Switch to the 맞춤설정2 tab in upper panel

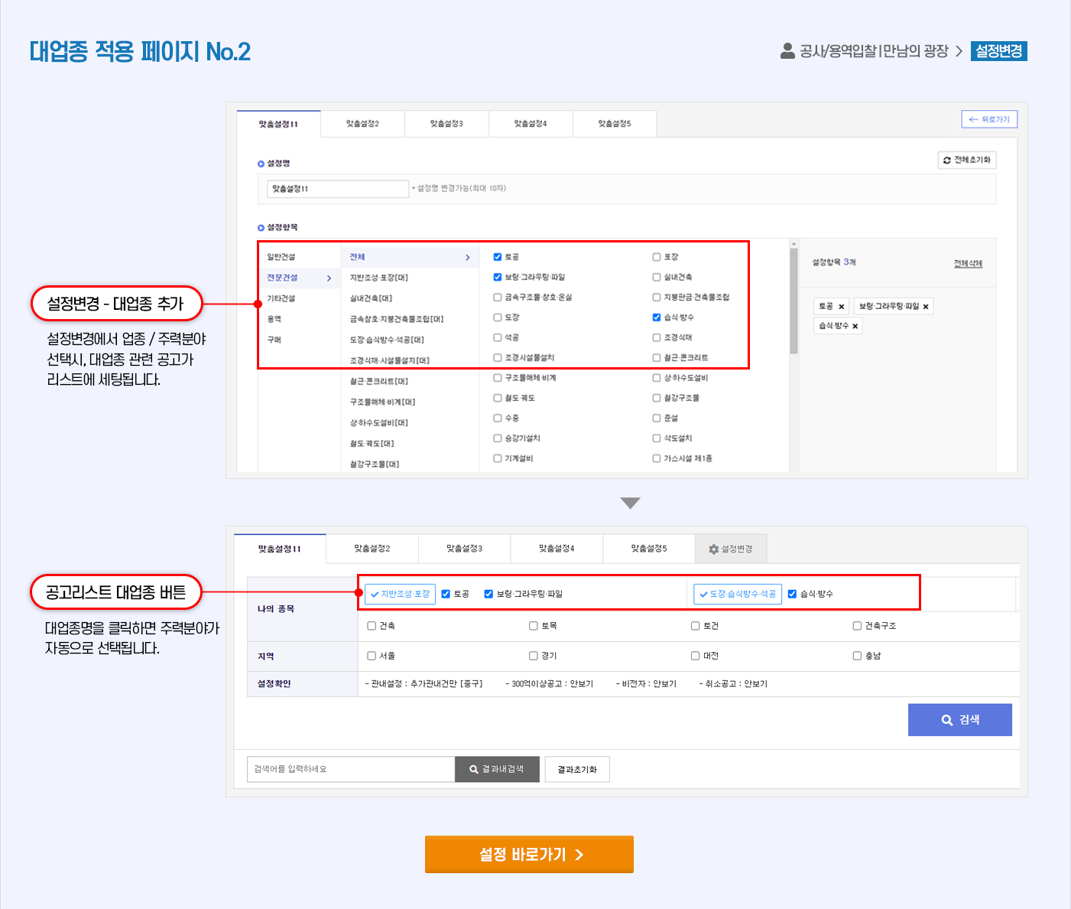(362, 124)
